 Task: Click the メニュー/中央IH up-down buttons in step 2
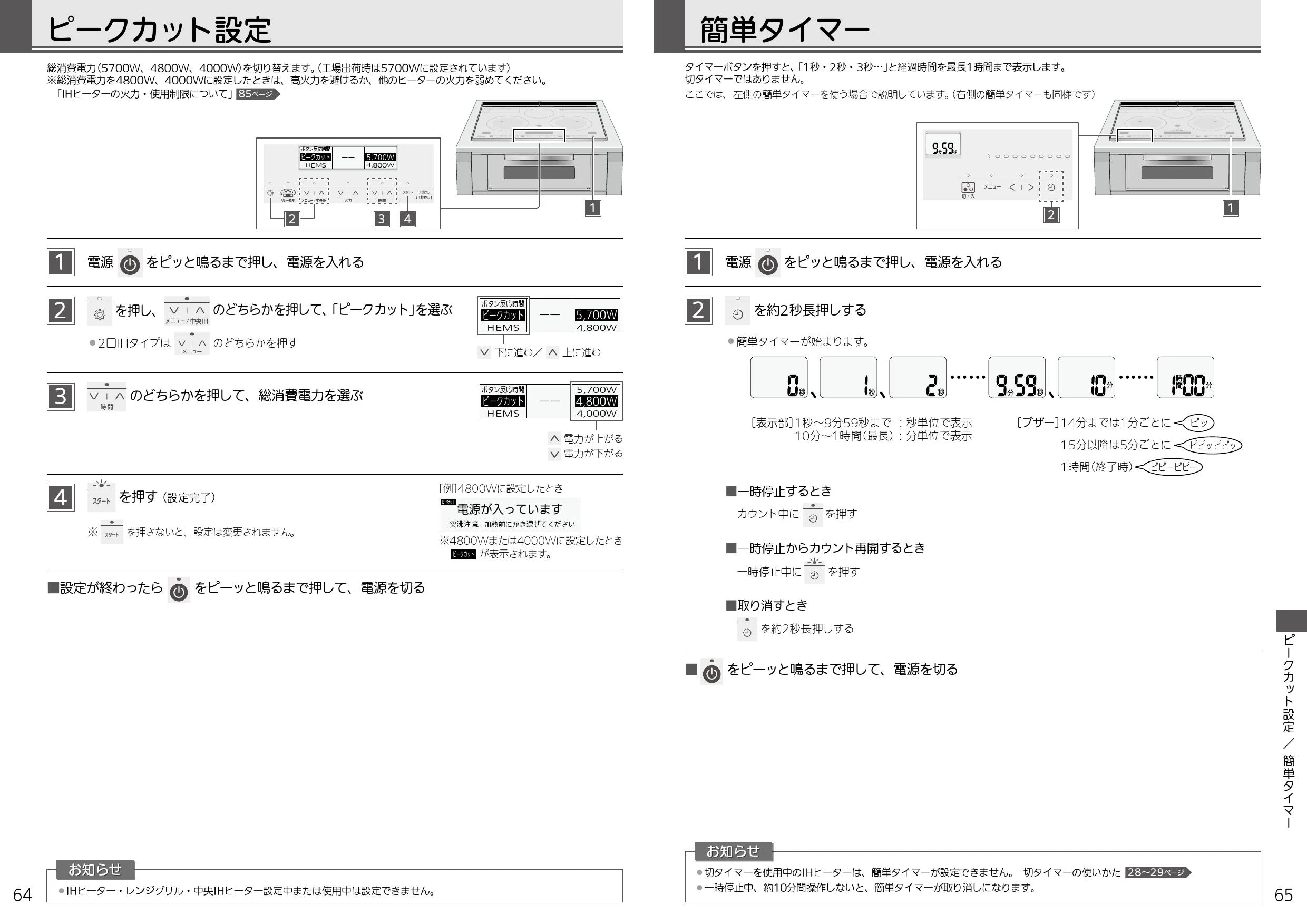click(187, 311)
